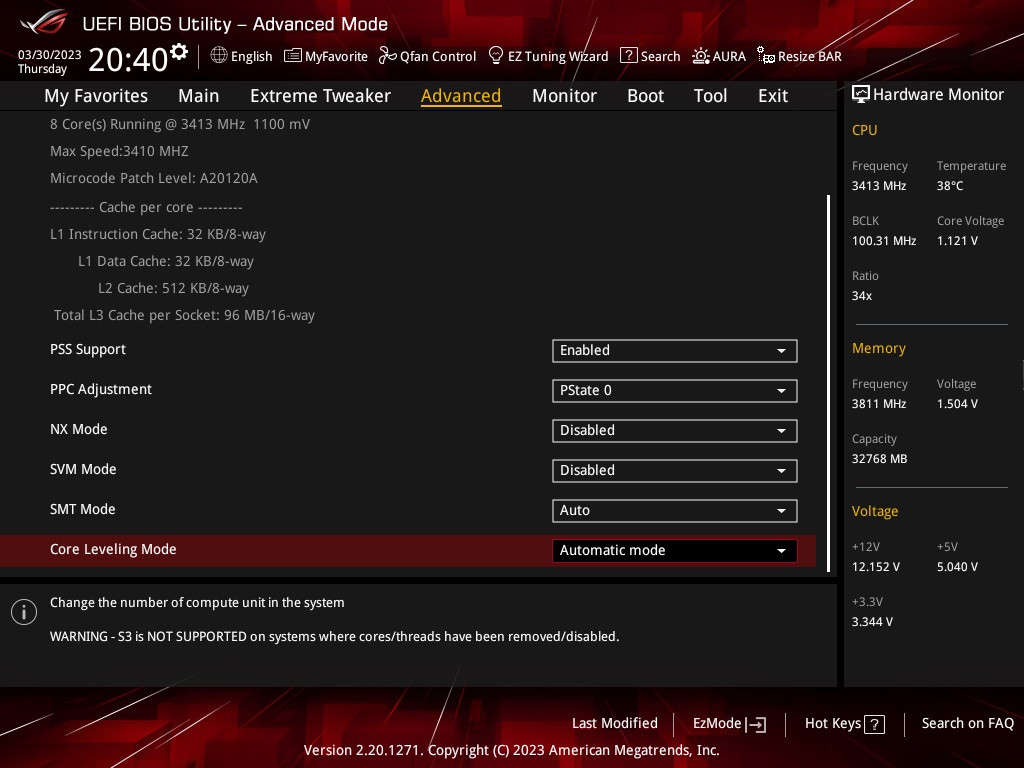Select the Advanced tab
Screen dimensions: 1024x768
pos(461,96)
